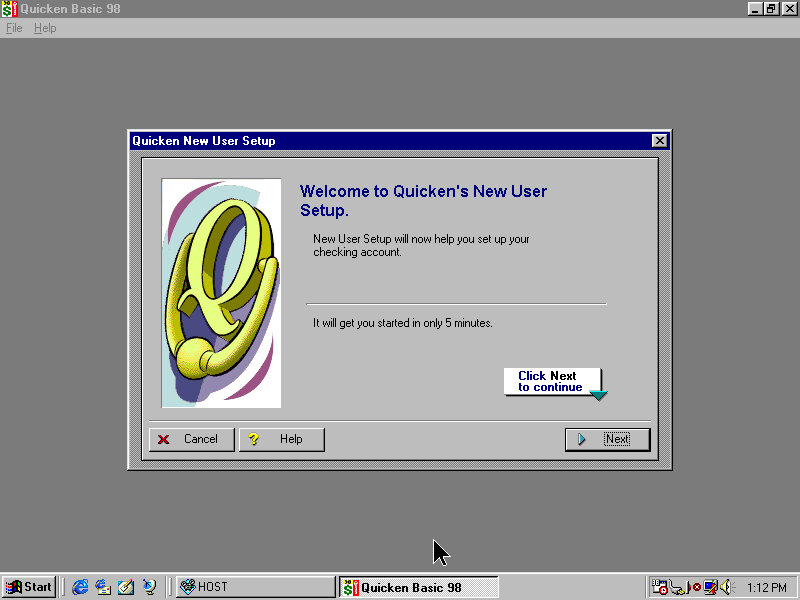This screenshot has width=800, height=600.
Task: Click the Show Desktop quick launch icon
Action: [x=126, y=587]
